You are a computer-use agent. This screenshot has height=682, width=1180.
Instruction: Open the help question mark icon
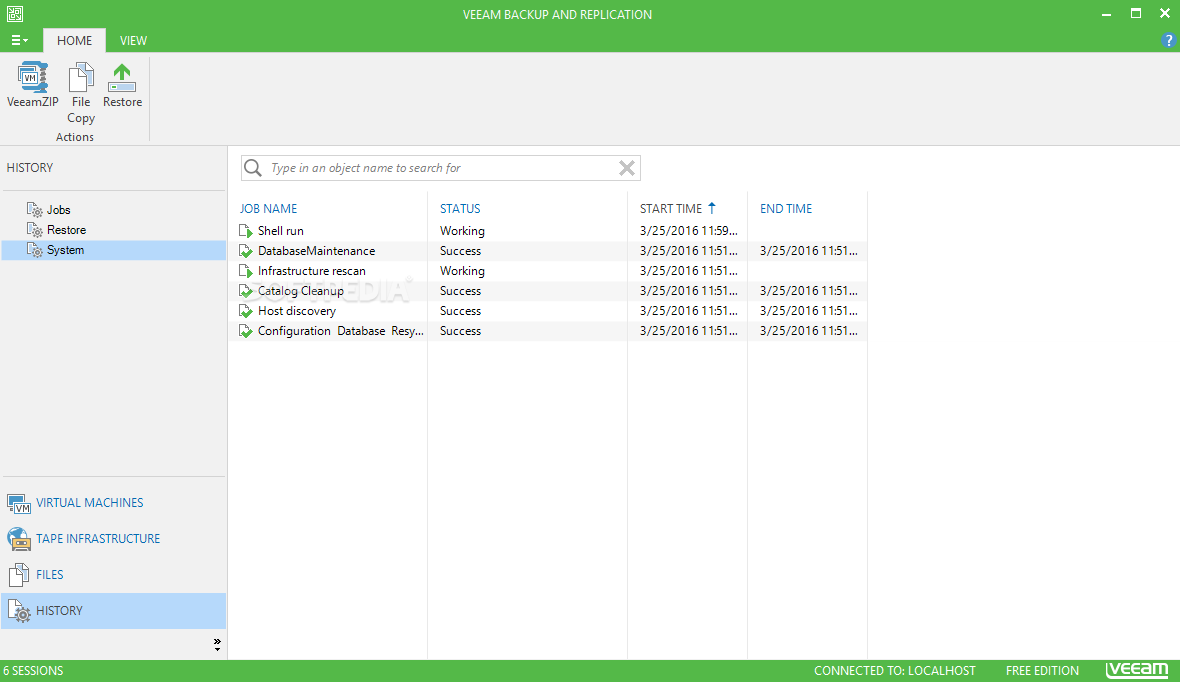coord(1168,41)
